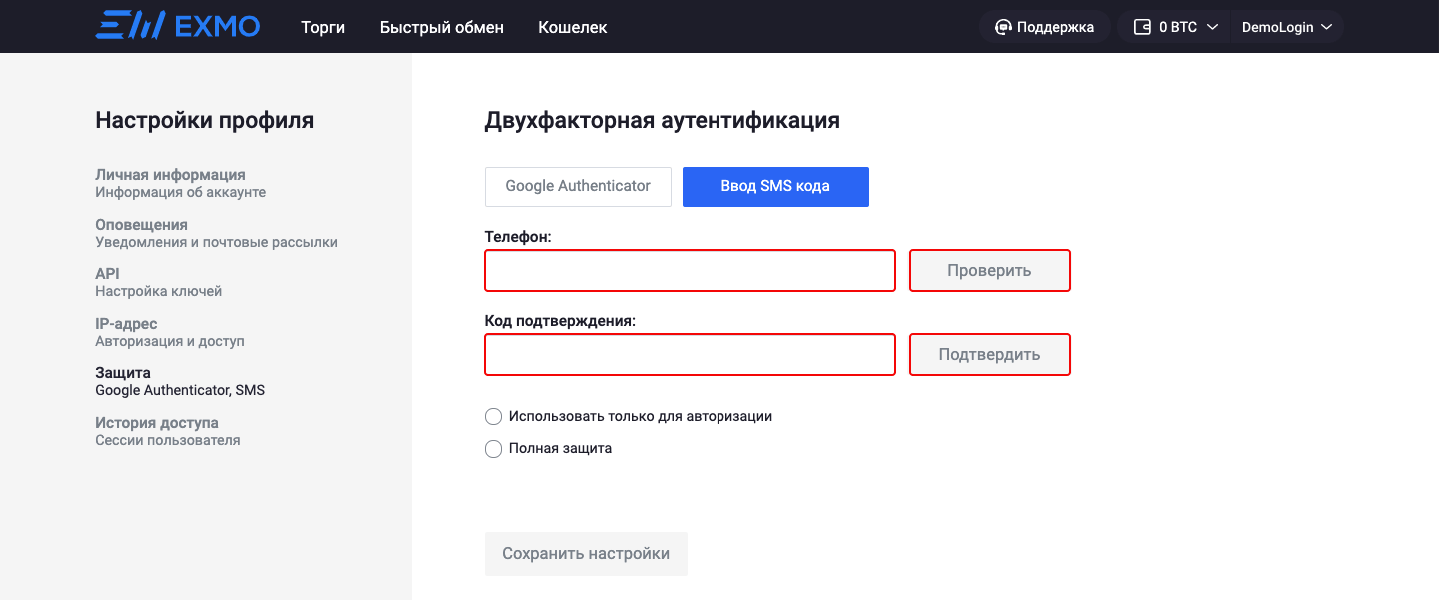
Task: Click the EXMO logo
Action: [x=178, y=26]
